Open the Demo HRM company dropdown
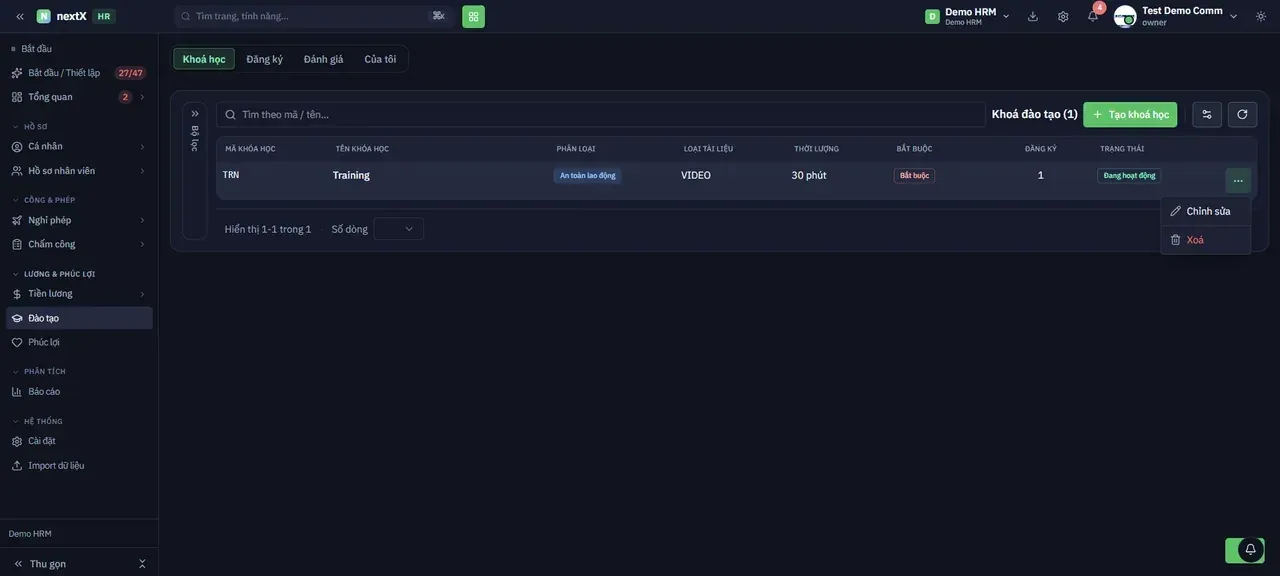Image resolution: width=1280 pixels, height=576 pixels. click(x=967, y=16)
